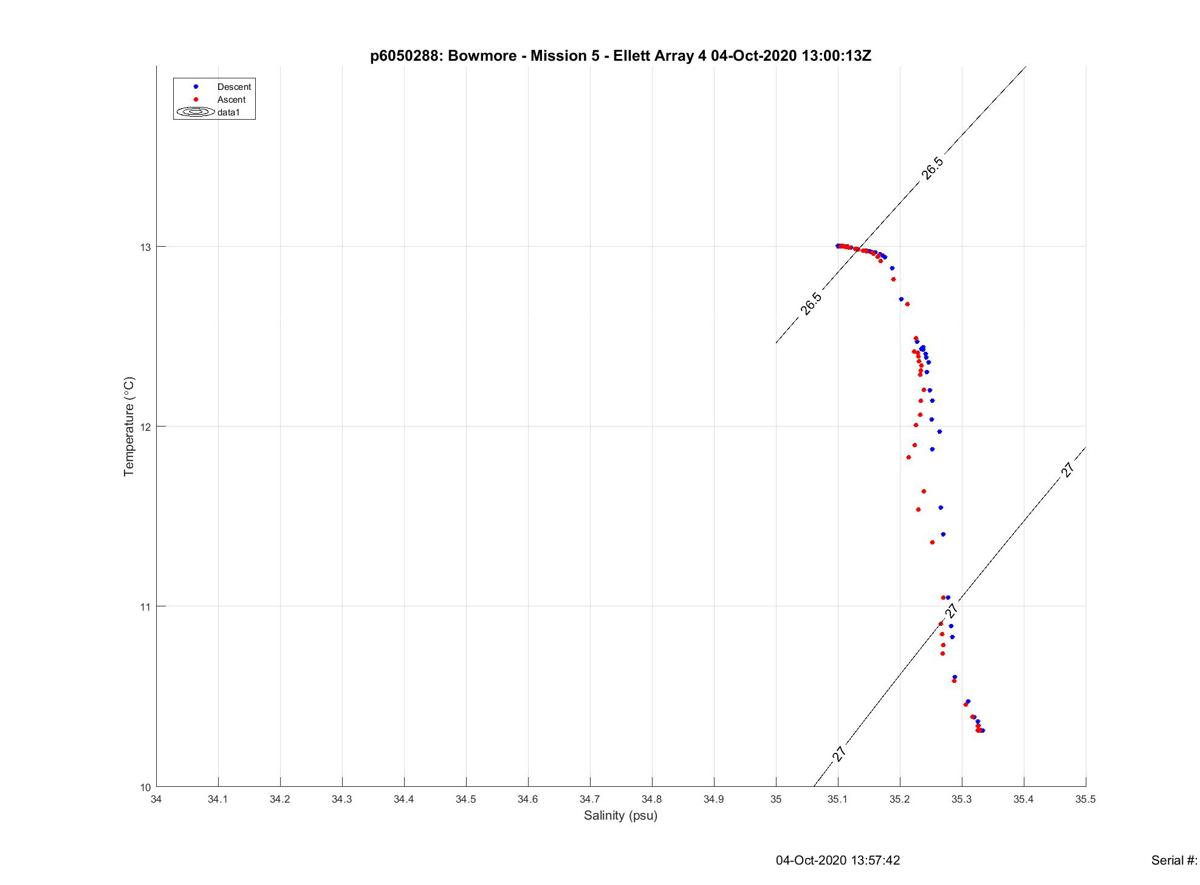The image size is (1200, 885).
Task: Click the 10 tick on temperature axis
Action: [x=146, y=787]
